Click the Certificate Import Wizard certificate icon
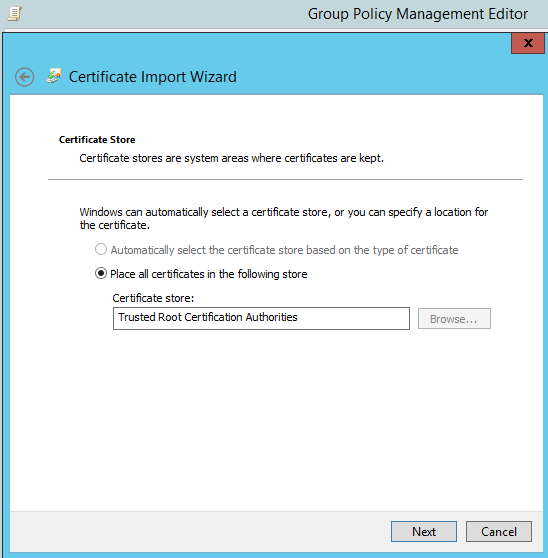Image resolution: width=548 pixels, height=558 pixels. pos(54,76)
